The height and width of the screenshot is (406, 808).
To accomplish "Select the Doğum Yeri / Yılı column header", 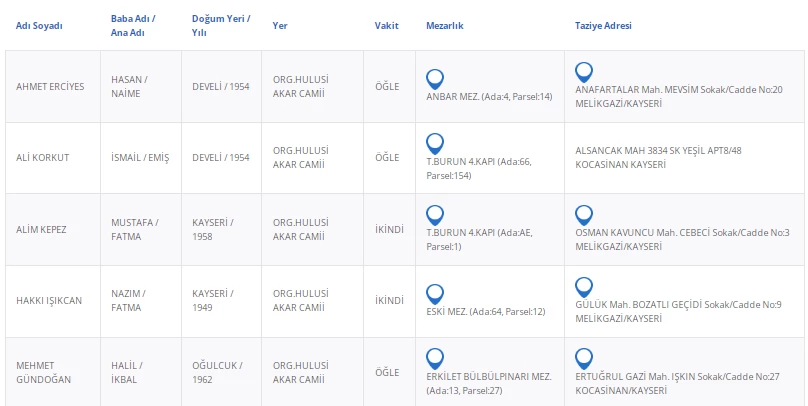I will point(221,26).
